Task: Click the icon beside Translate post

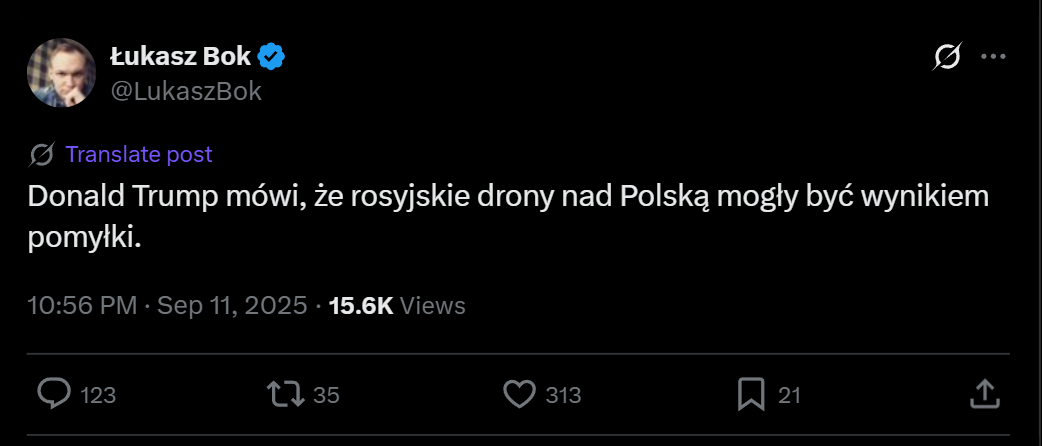Action: pos(42,154)
